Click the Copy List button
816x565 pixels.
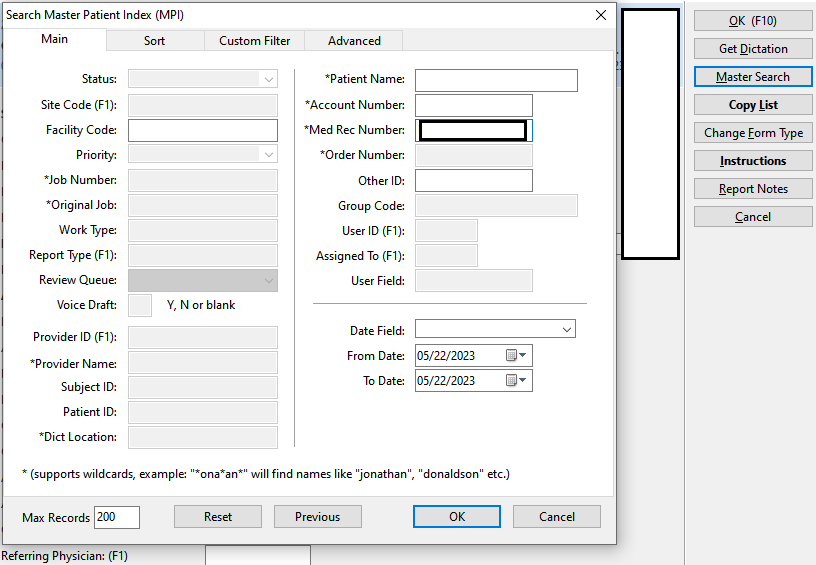(x=753, y=105)
